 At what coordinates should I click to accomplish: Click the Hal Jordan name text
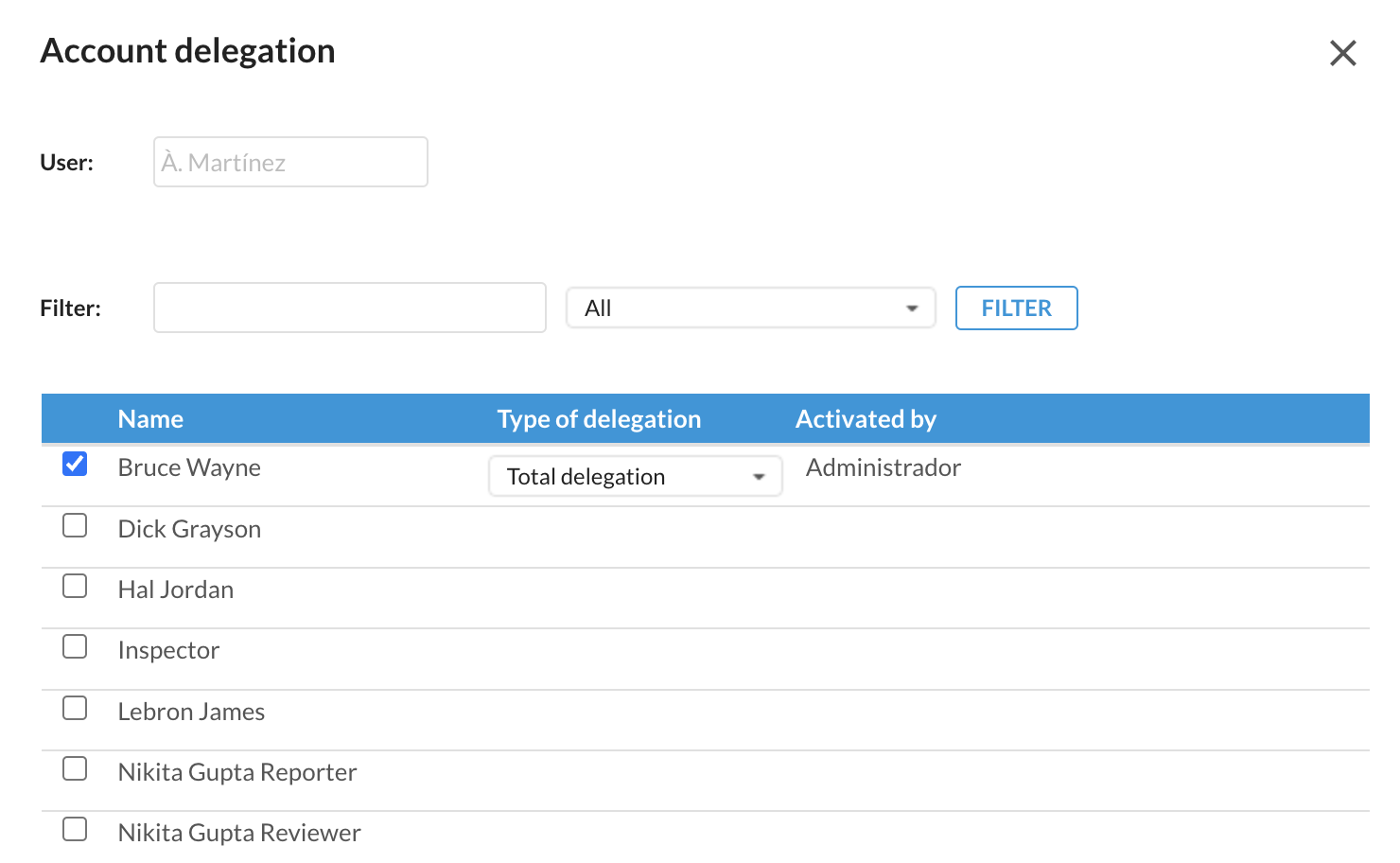[175, 590]
